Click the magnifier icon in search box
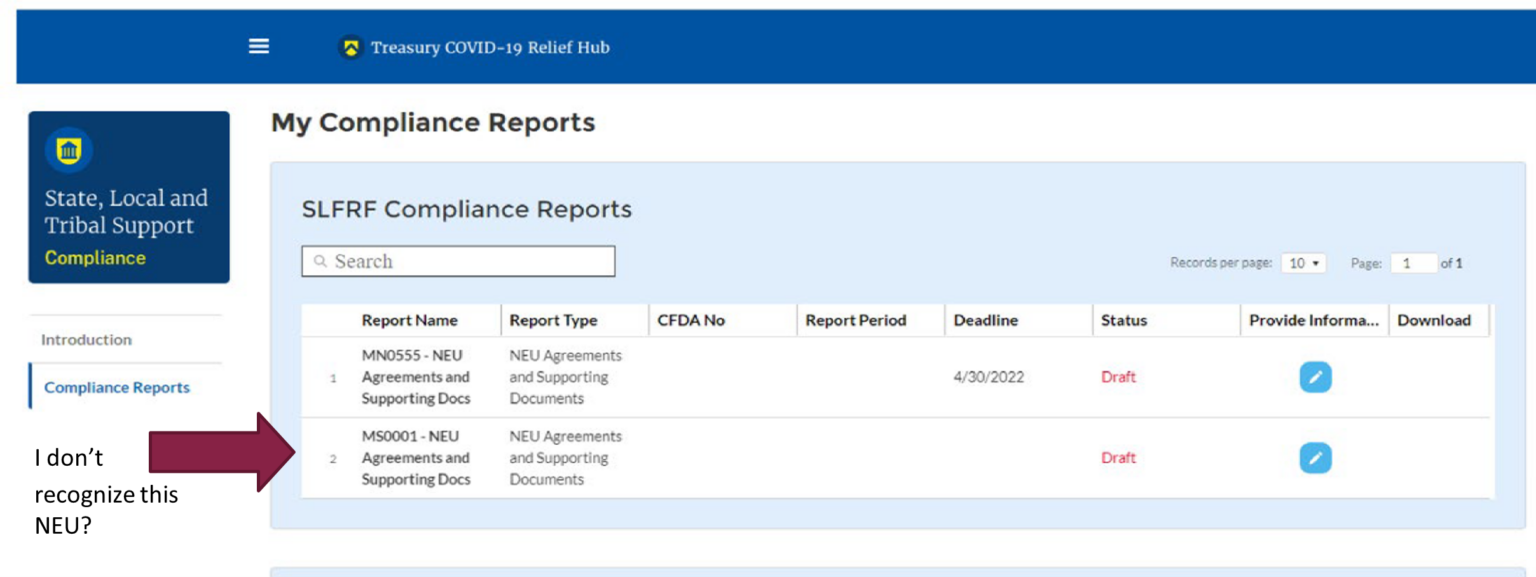The image size is (1536, 577). [x=321, y=262]
